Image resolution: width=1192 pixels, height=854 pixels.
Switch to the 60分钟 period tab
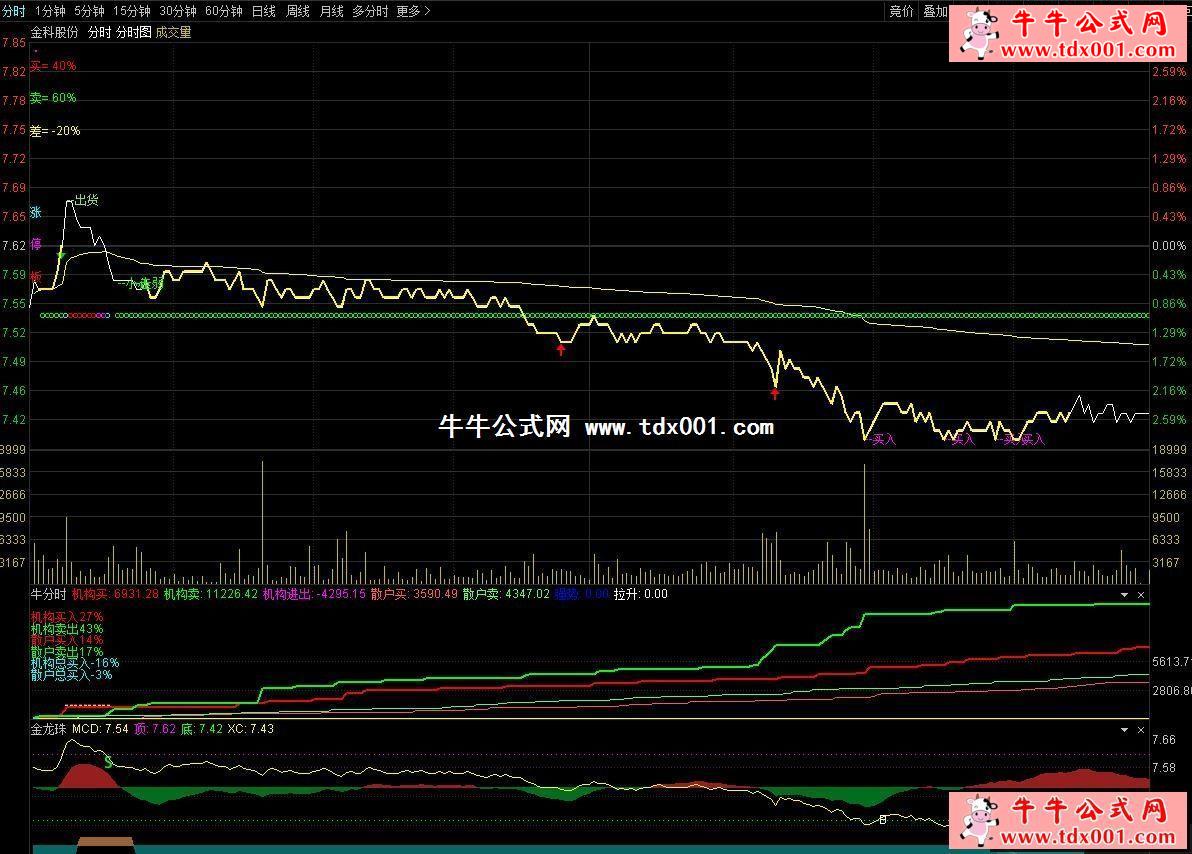(x=224, y=11)
